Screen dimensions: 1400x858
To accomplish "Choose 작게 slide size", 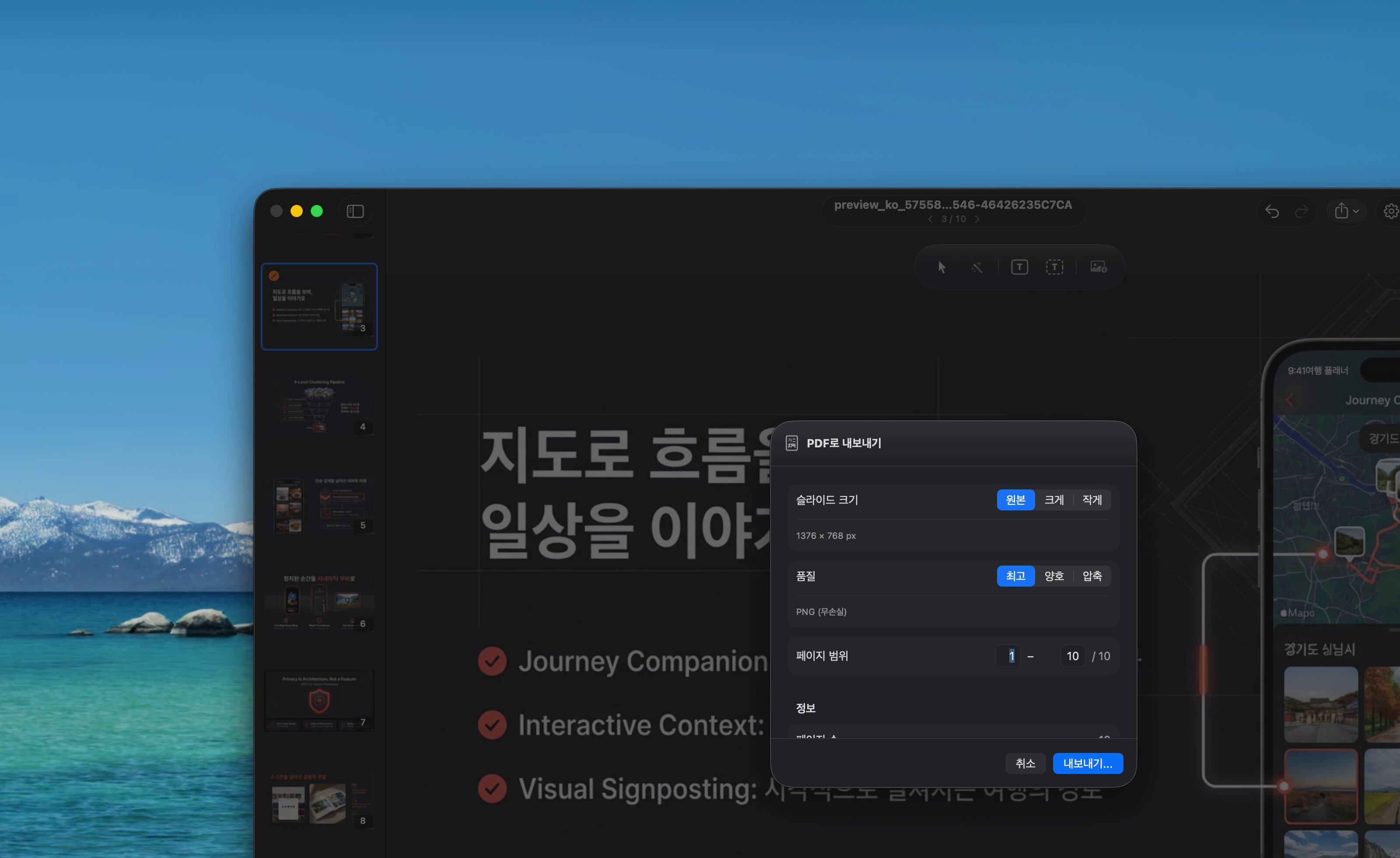I will pyautogui.click(x=1092, y=500).
